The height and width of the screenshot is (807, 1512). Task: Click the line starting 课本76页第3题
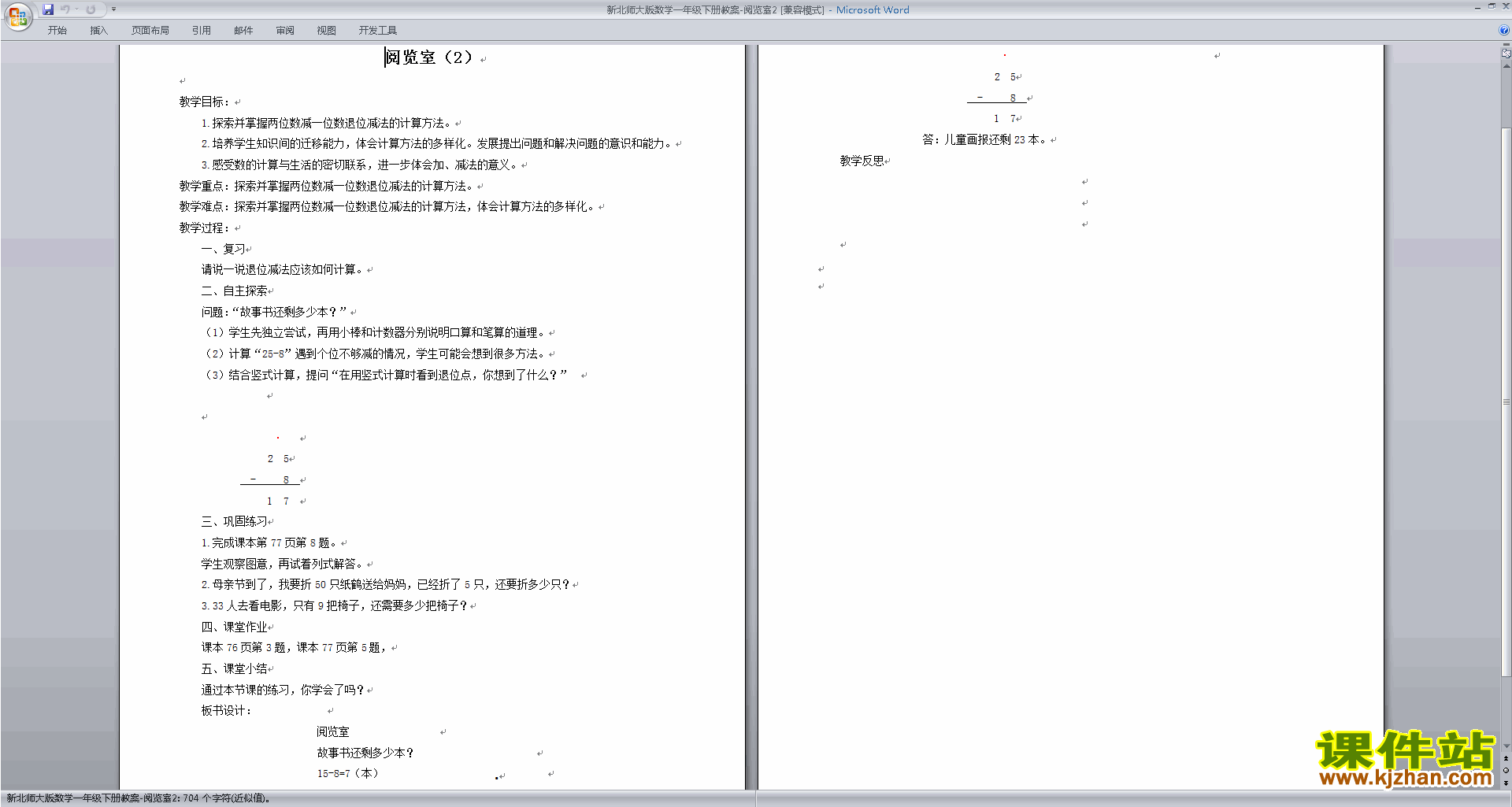click(x=294, y=647)
